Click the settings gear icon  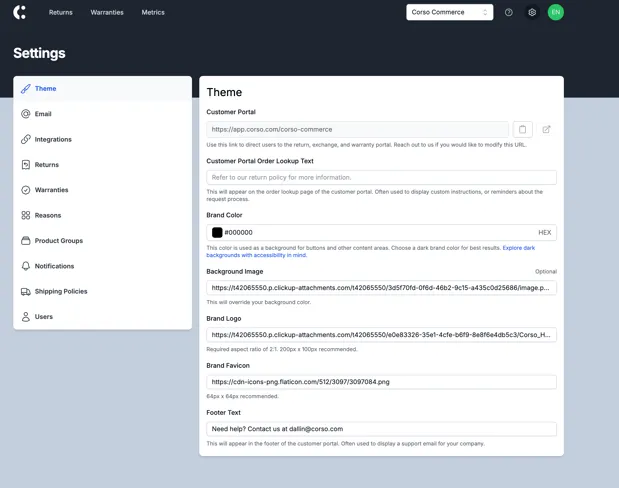click(532, 13)
